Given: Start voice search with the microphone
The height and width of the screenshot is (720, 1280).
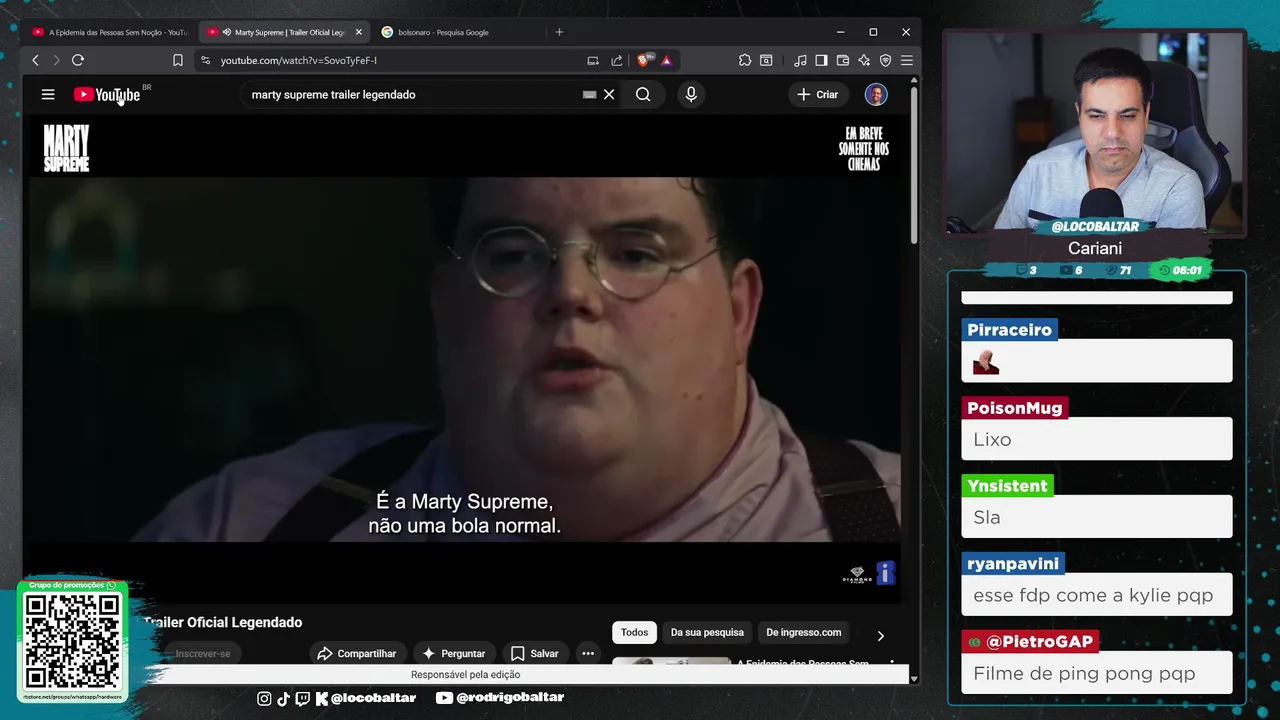Looking at the screenshot, I should (690, 94).
